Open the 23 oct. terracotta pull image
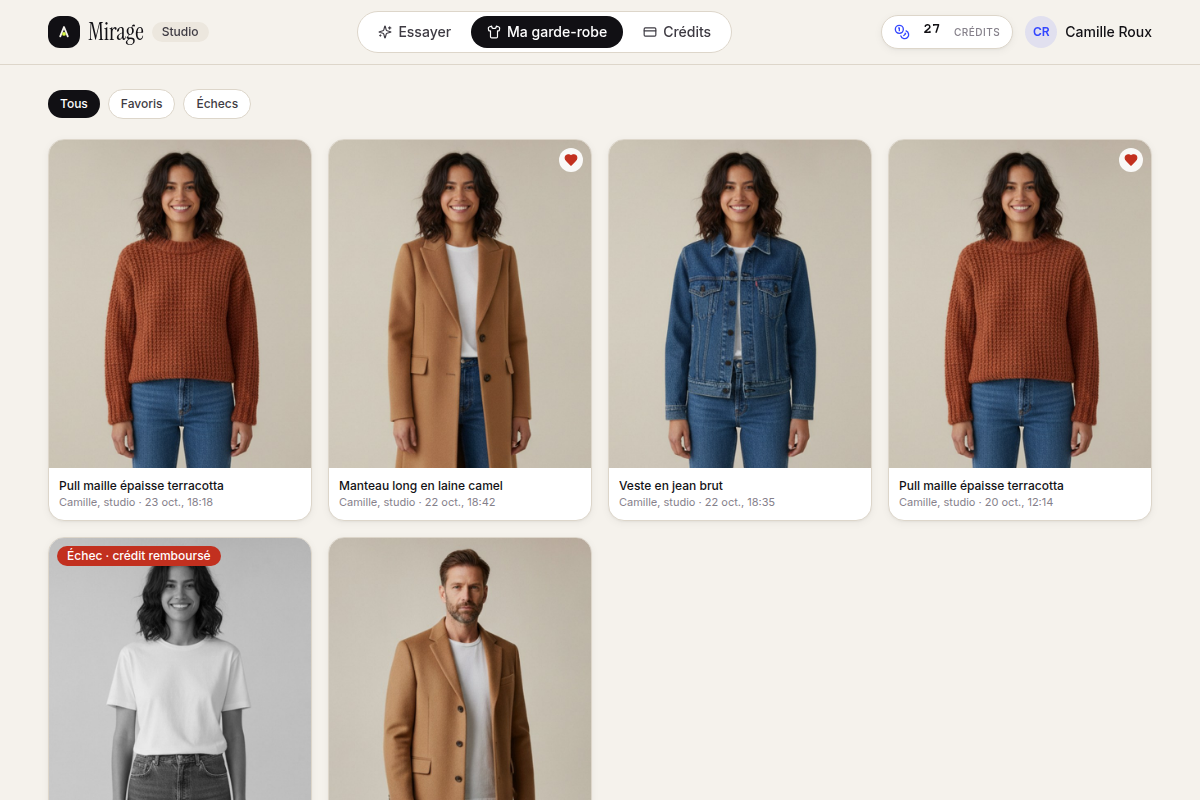Screen dimensions: 1200x800 [180, 304]
